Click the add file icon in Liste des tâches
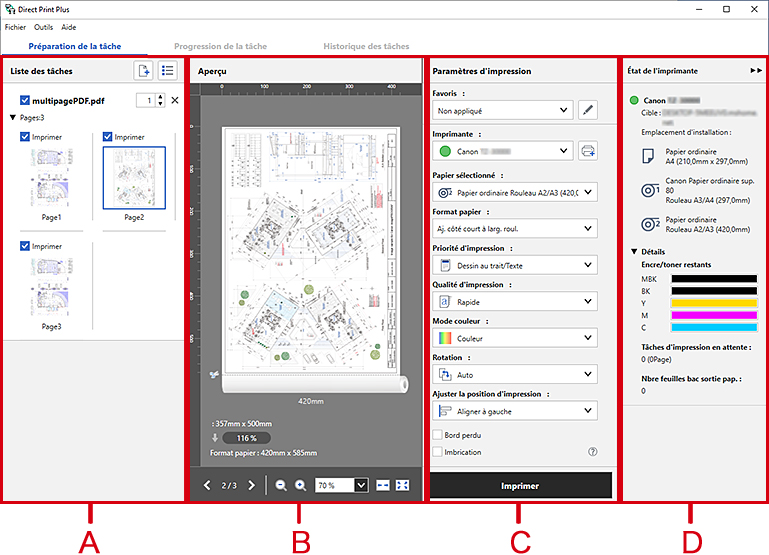The width and height of the screenshot is (769, 555). [144, 71]
